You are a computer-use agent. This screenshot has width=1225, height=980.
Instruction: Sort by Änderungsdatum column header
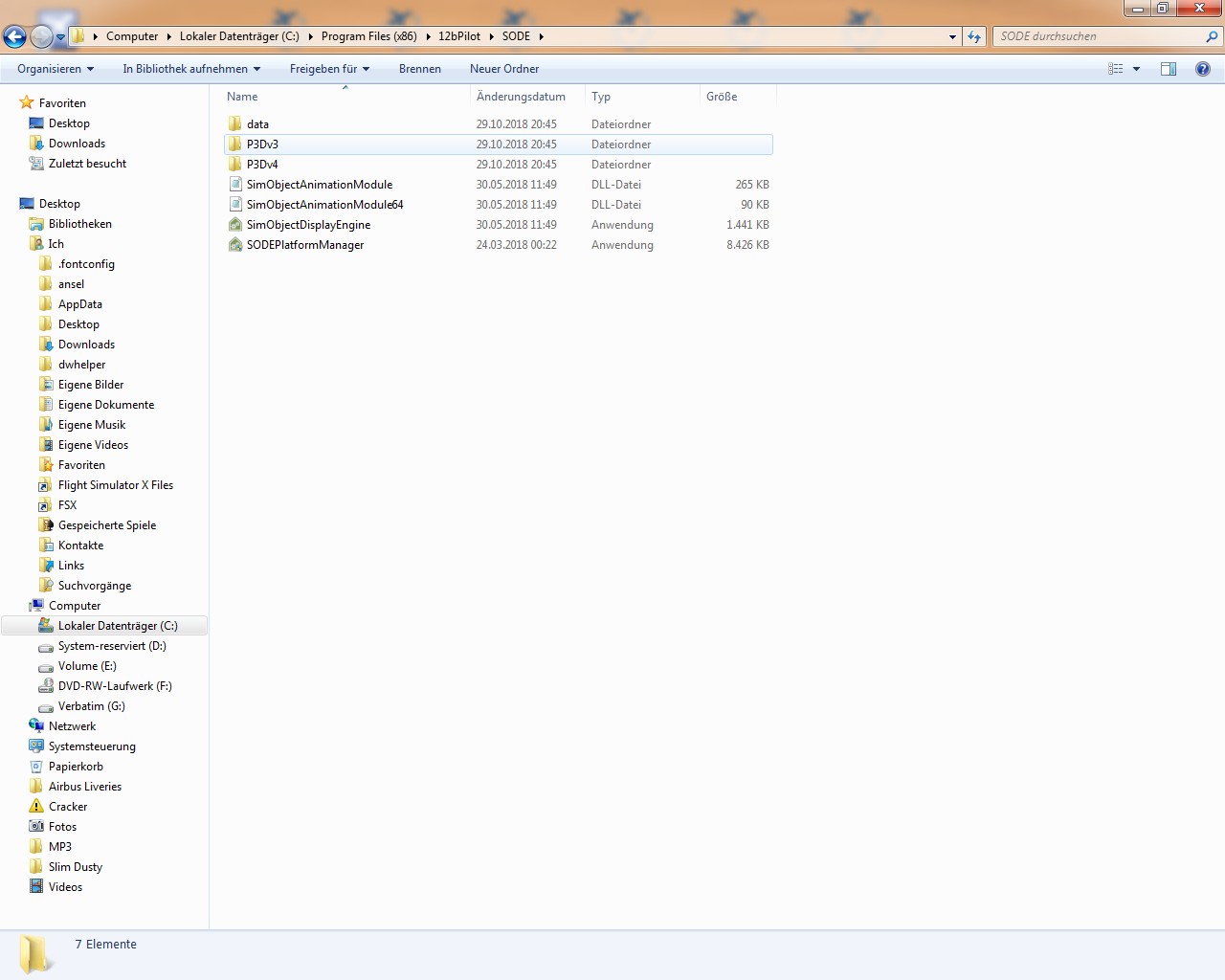(521, 97)
